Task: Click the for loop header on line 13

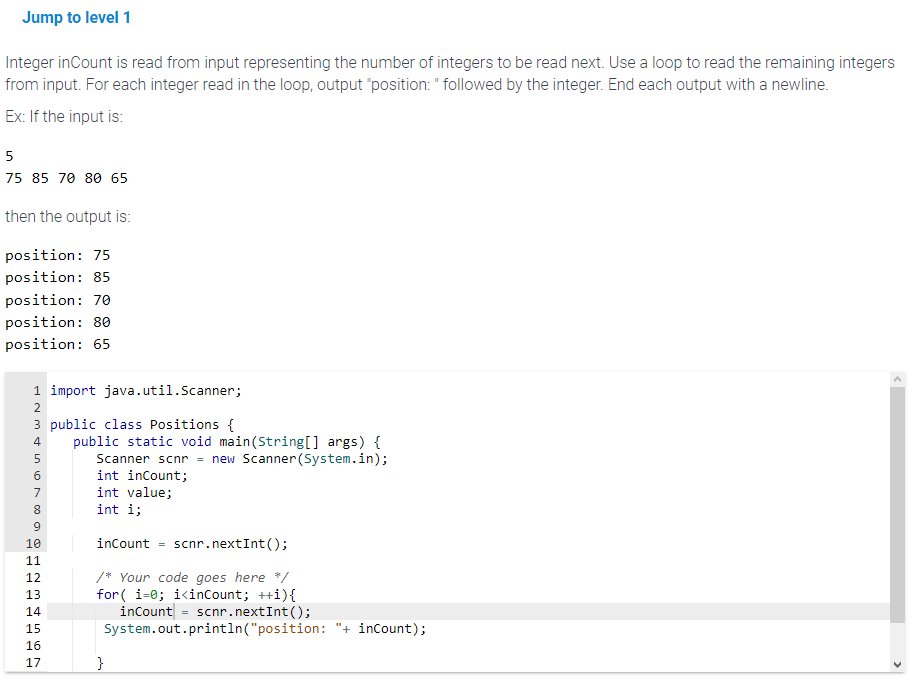Action: [196, 595]
